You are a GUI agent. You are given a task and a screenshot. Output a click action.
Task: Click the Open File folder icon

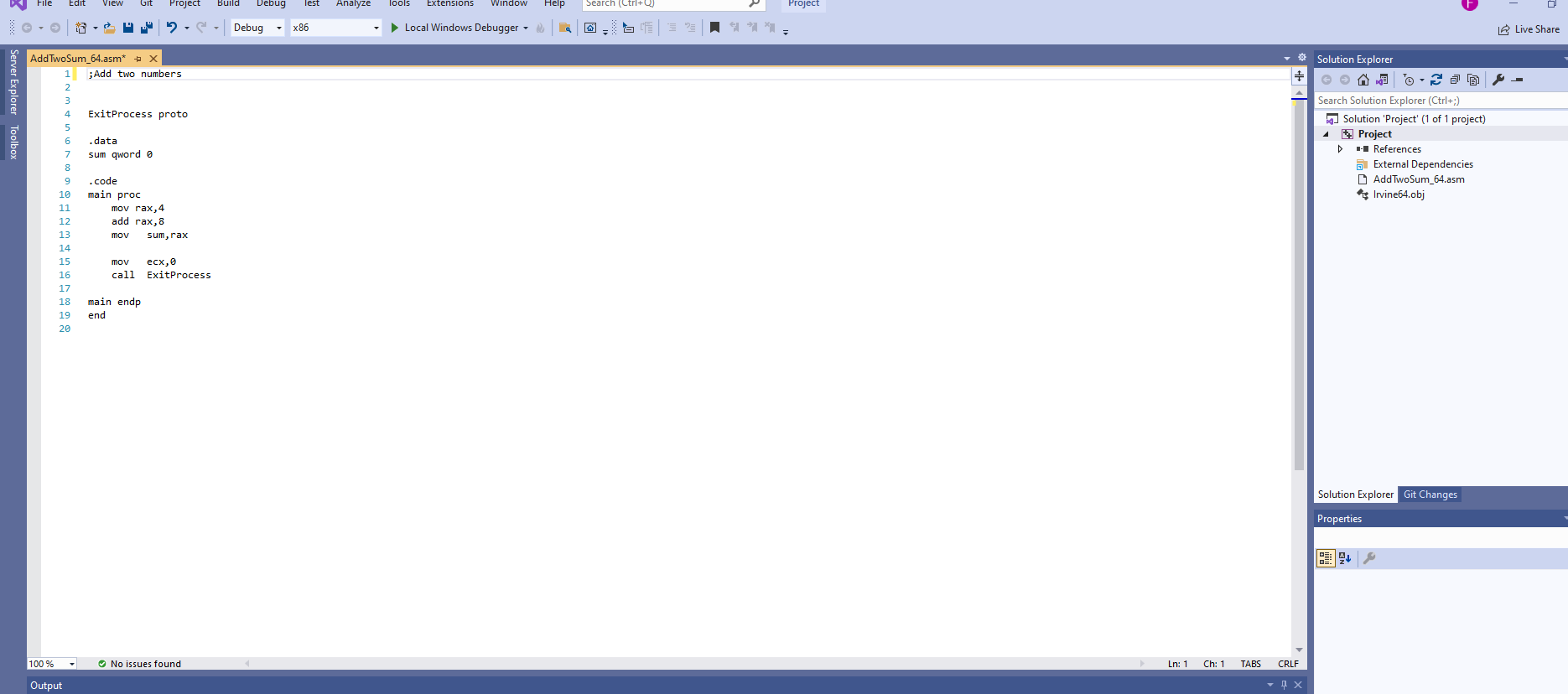tap(109, 28)
